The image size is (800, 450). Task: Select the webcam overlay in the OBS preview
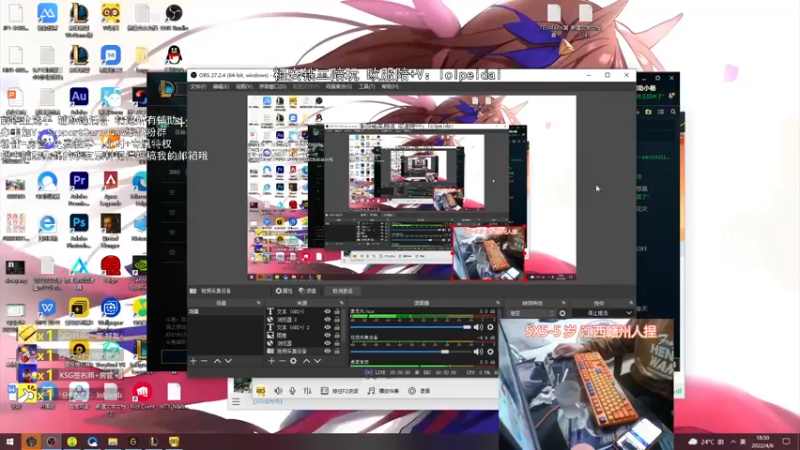tap(488, 253)
